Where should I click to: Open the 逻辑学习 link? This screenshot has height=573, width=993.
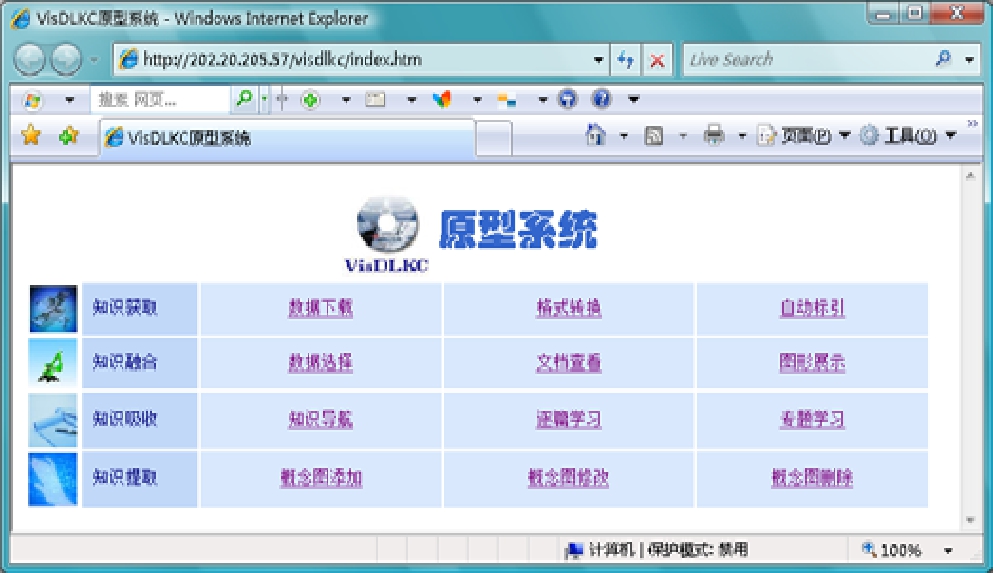(569, 419)
